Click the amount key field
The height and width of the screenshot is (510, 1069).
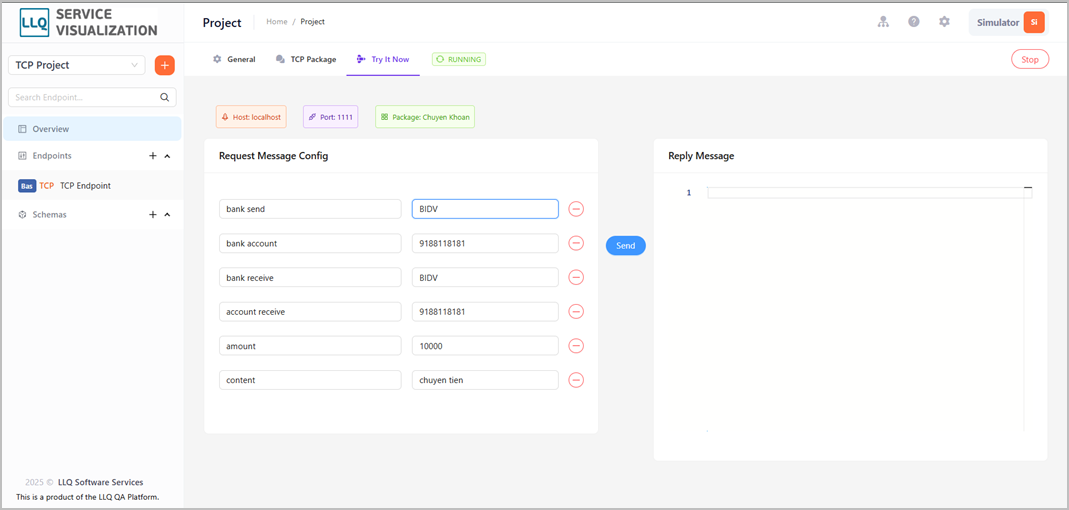310,346
